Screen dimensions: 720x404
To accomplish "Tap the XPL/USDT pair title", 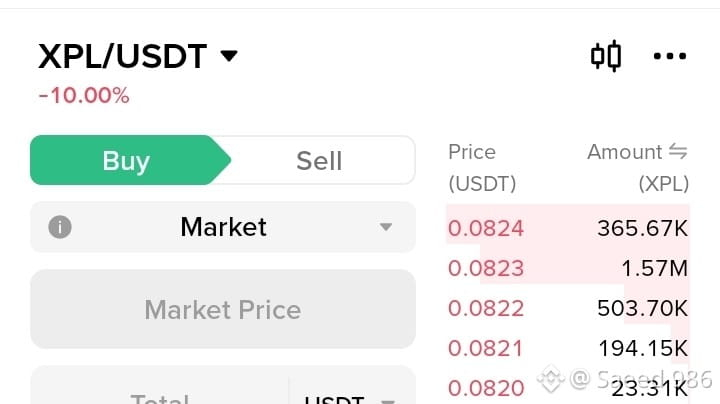I will click(122, 56).
